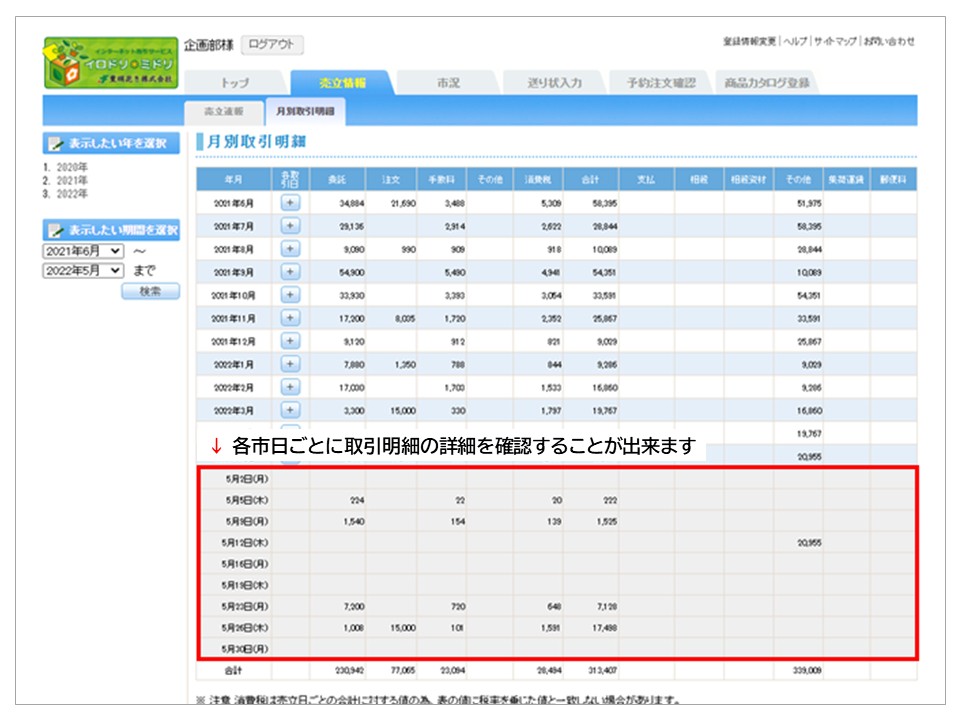
Task: Open start period dropdown 2021年6月
Action: 83,251
